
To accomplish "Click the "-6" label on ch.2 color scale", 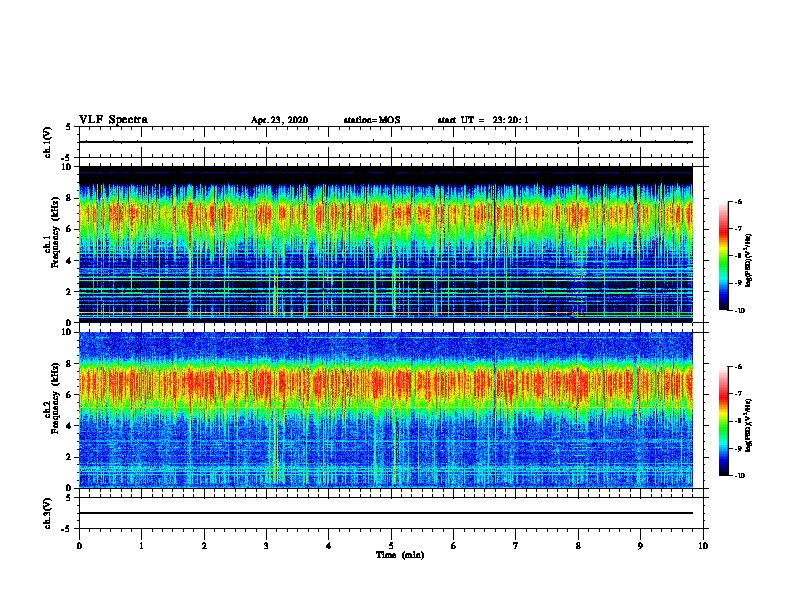I will tap(738, 367).
